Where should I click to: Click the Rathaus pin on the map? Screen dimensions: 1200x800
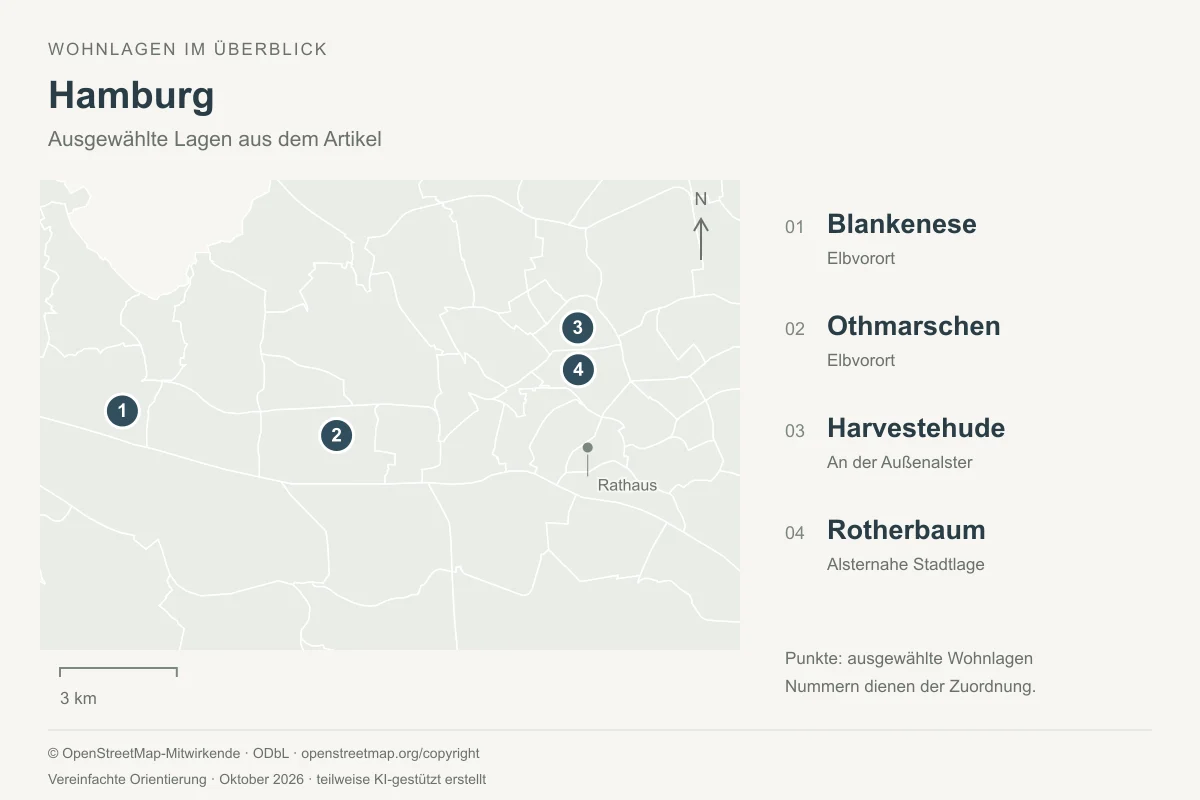coord(588,447)
